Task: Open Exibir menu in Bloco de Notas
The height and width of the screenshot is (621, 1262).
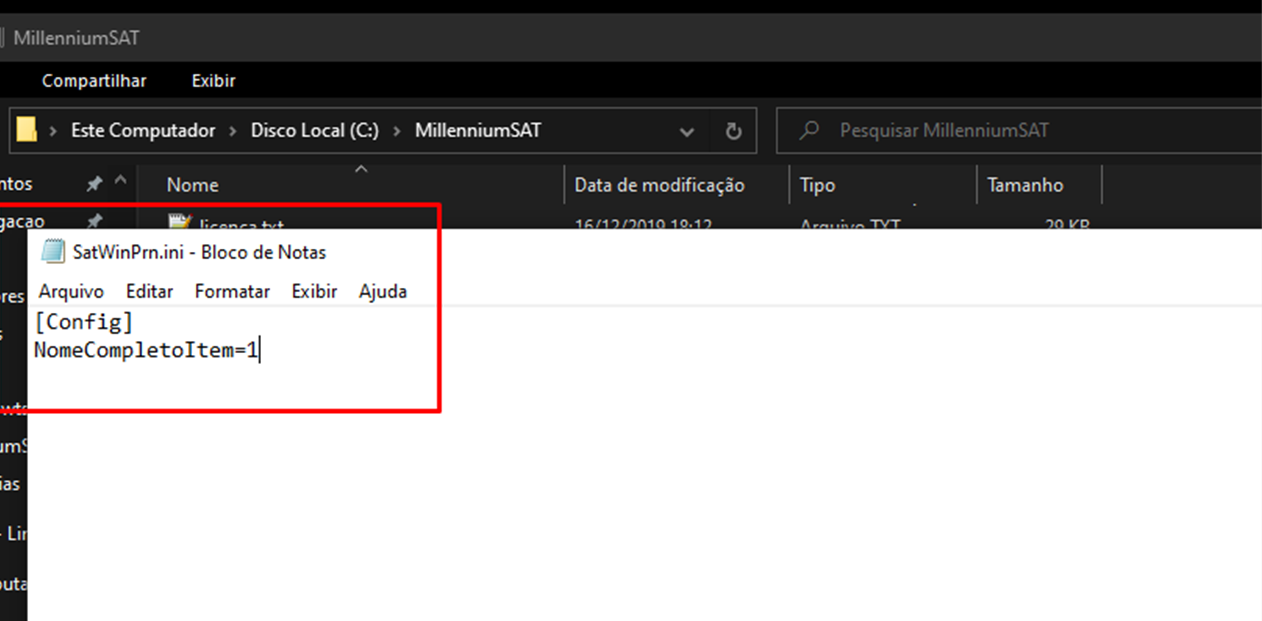Action: coord(314,291)
